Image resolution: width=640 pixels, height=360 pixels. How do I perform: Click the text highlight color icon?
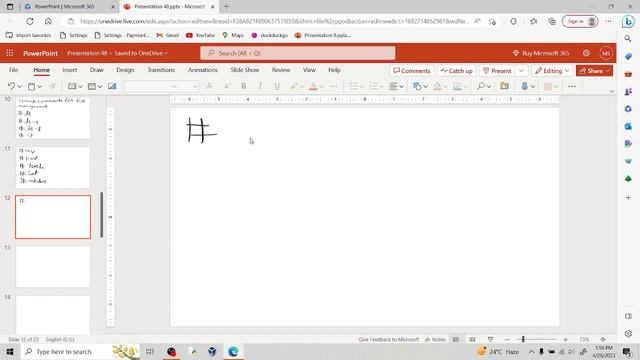293,86
